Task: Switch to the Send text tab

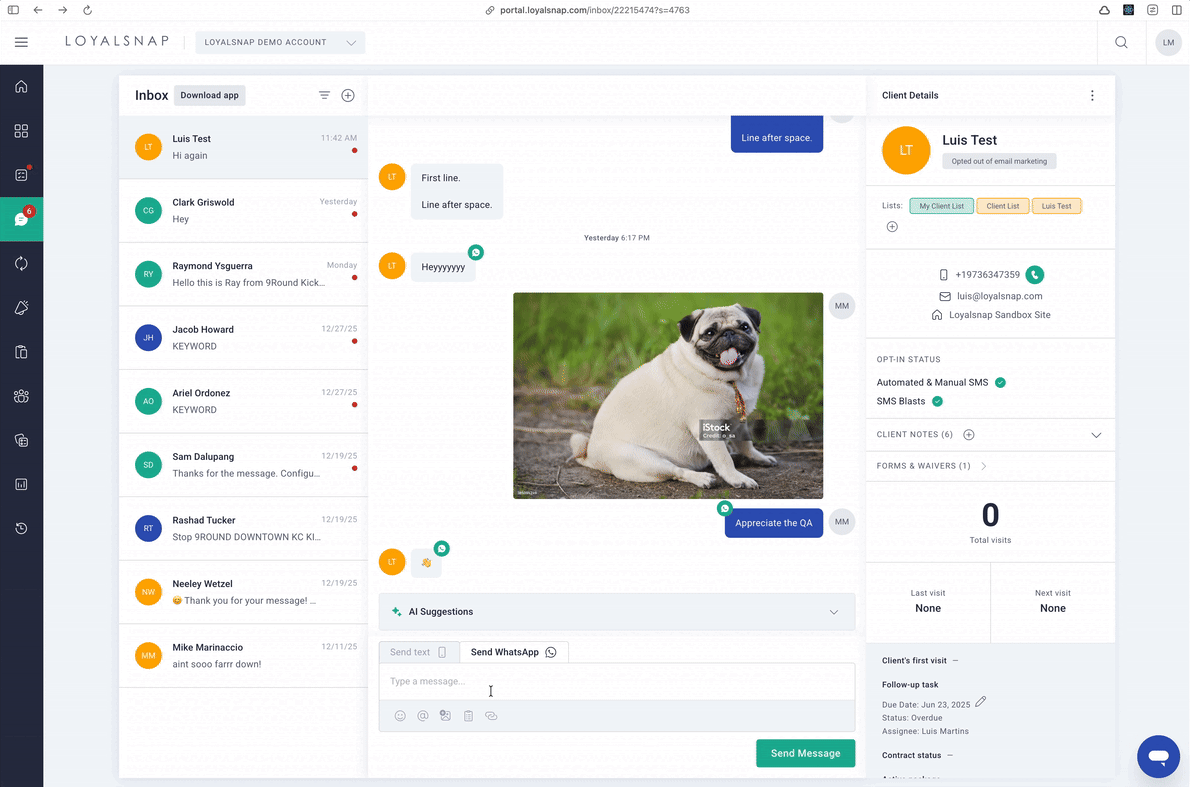Action: (418, 652)
